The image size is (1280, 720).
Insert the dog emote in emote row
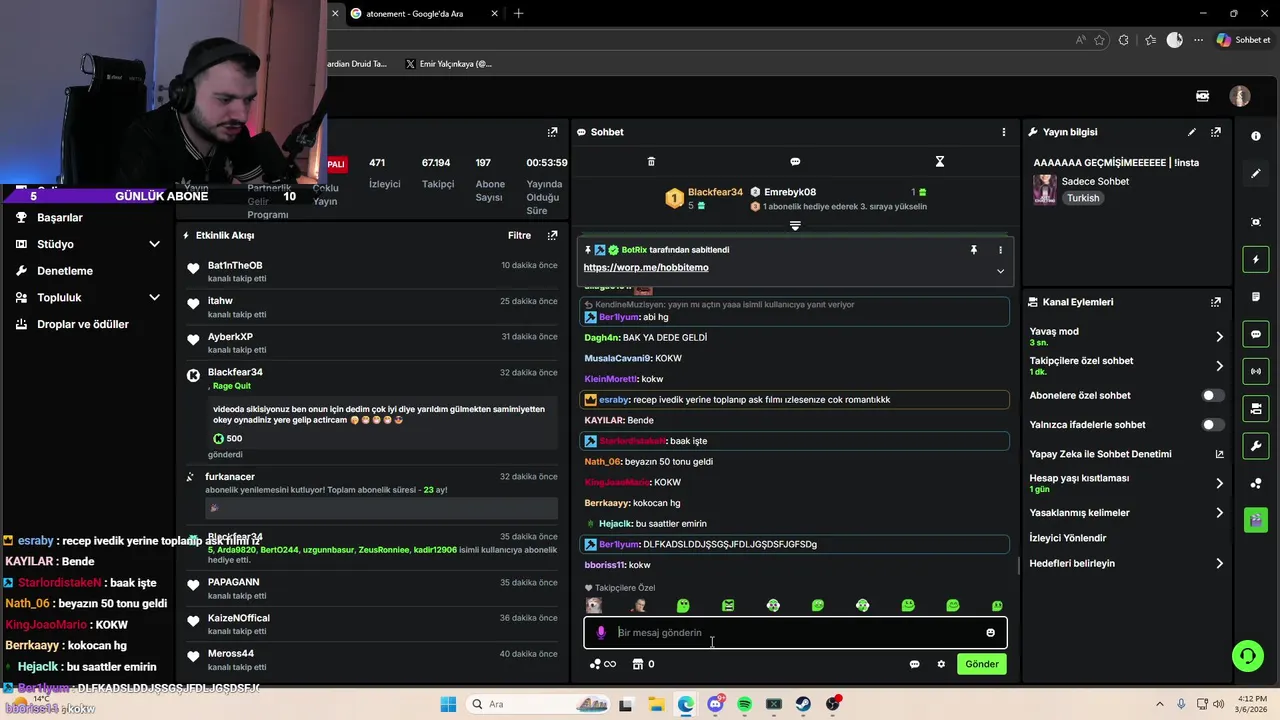594,605
